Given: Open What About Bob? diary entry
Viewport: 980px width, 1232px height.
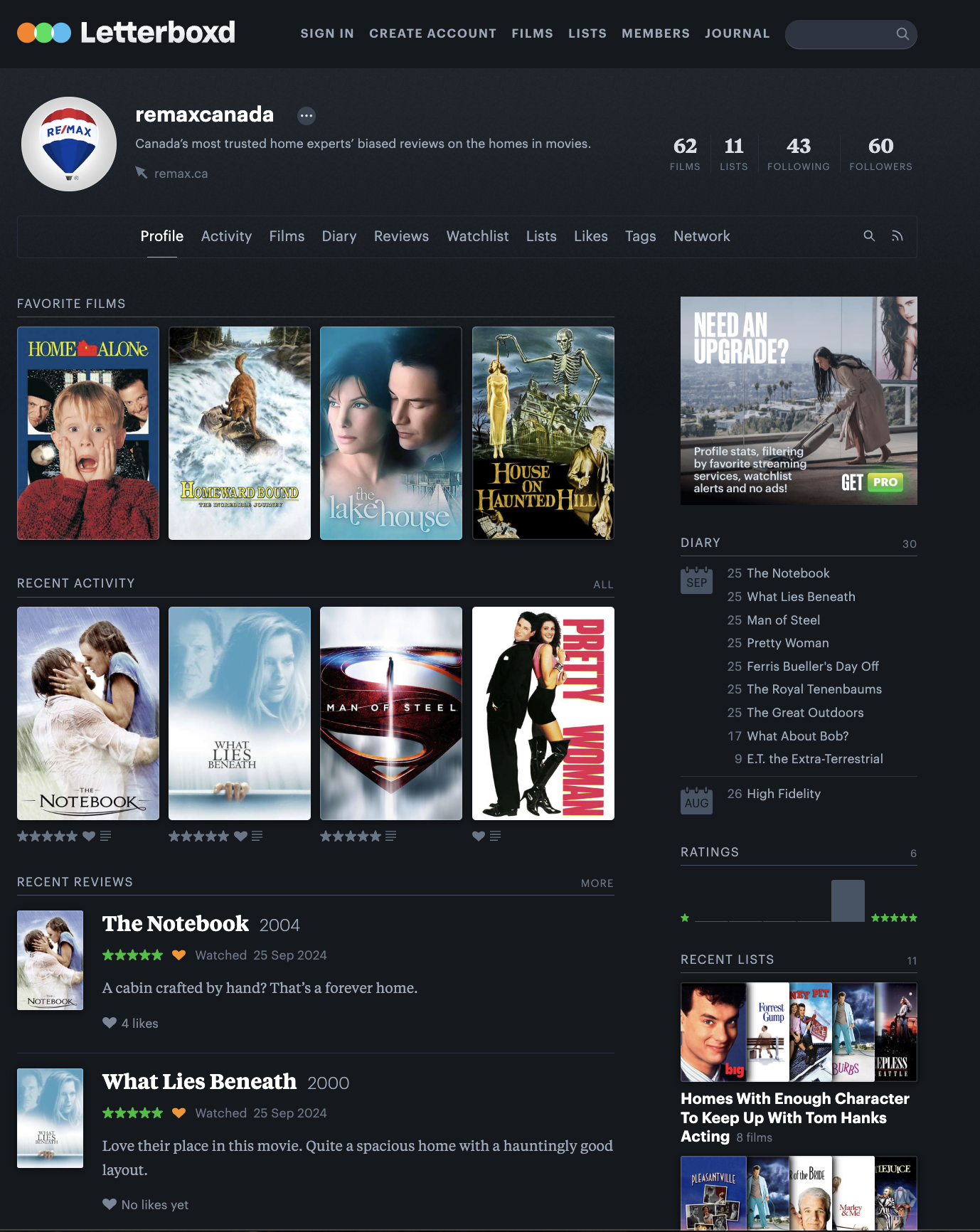Looking at the screenshot, I should pyautogui.click(x=798, y=736).
